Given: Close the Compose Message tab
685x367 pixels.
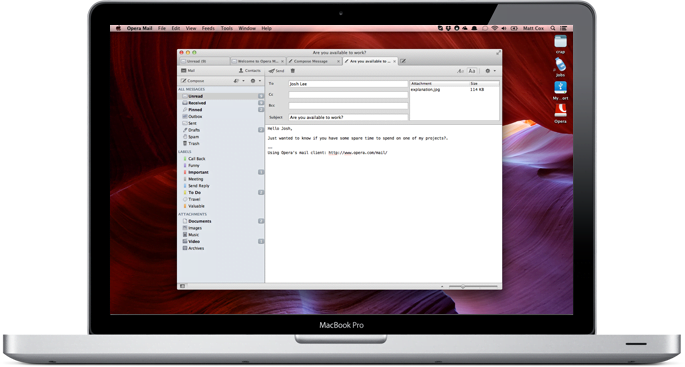Looking at the screenshot, I should click(339, 62).
